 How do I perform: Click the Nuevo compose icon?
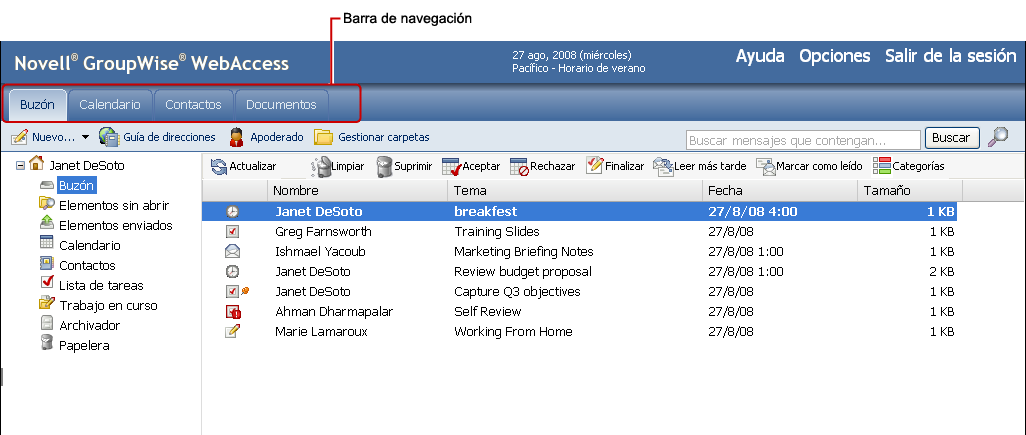(x=20, y=137)
